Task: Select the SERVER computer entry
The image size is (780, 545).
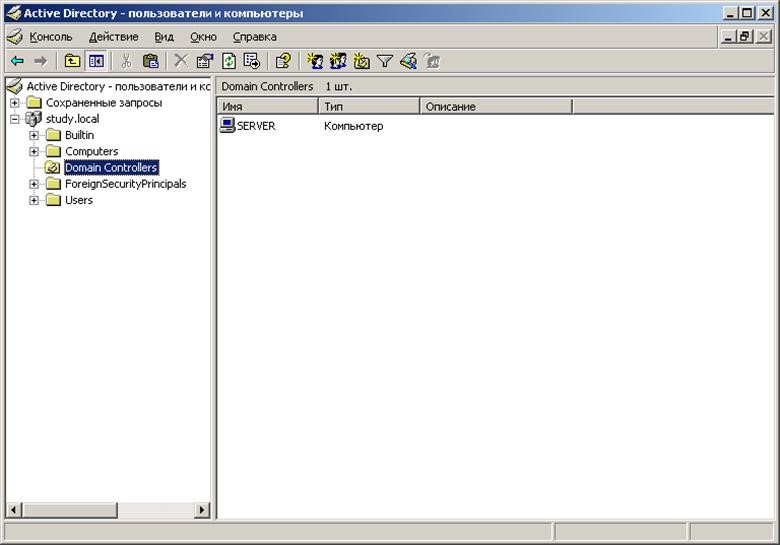Action: (x=255, y=126)
